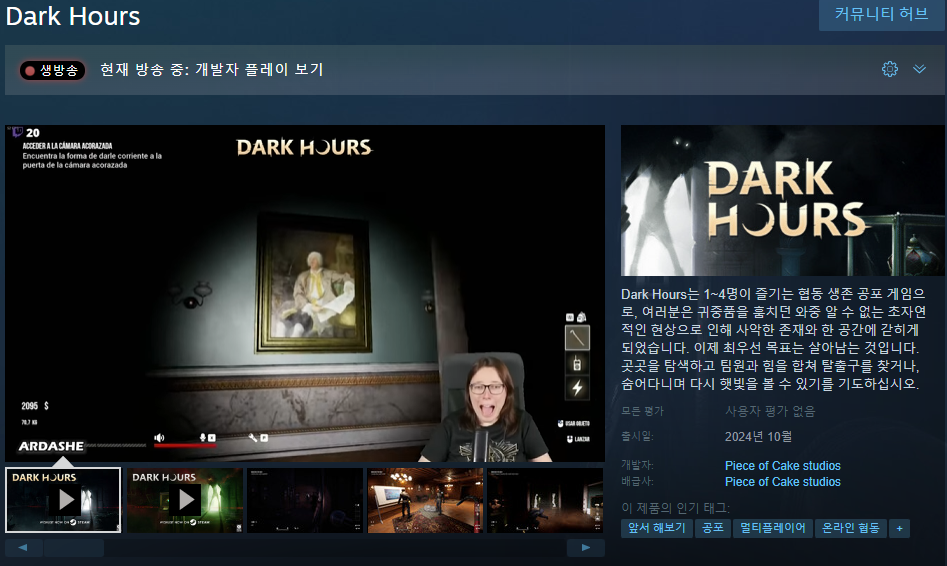Select the dark hallway screenshot thumbnail
Viewport: 947px width, 566px height.
tap(304, 500)
